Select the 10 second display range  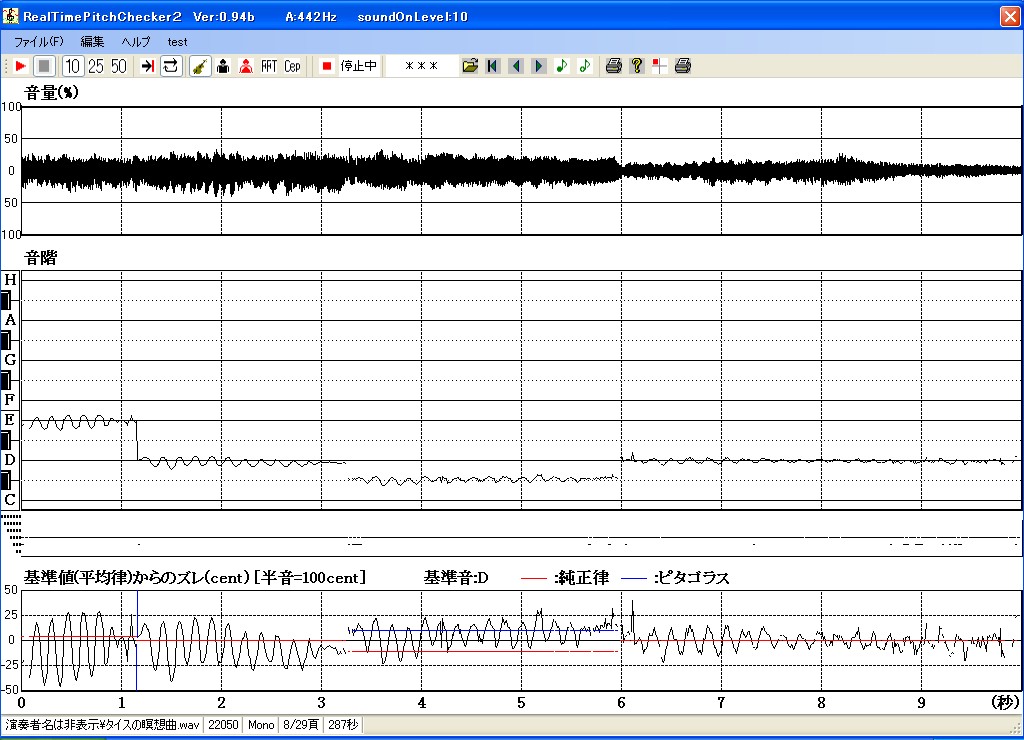point(72,66)
